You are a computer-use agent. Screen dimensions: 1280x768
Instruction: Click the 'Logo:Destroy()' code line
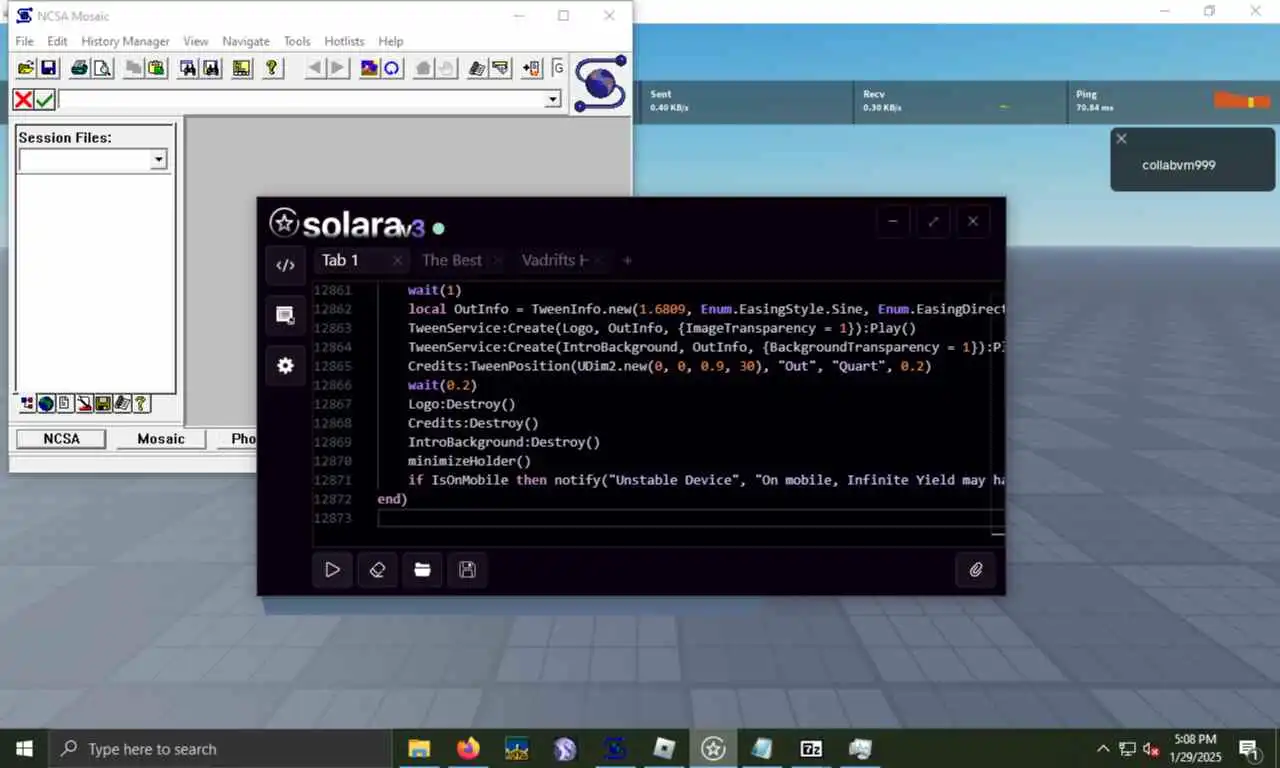coord(461,404)
